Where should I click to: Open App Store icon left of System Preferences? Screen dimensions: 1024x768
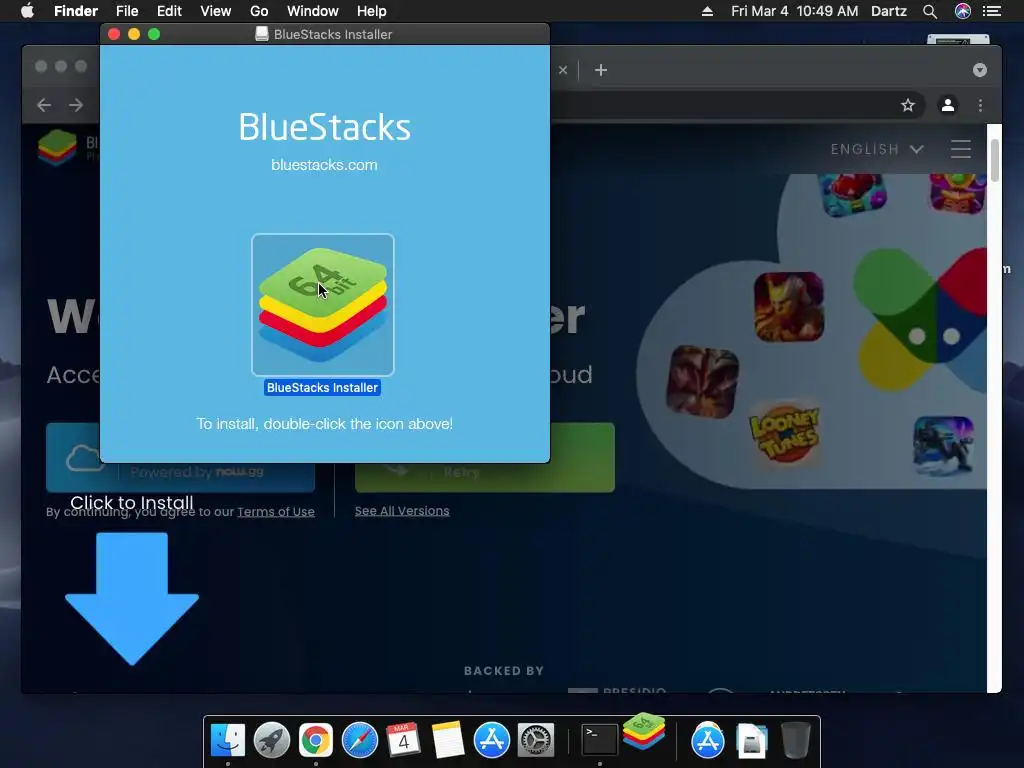point(492,740)
